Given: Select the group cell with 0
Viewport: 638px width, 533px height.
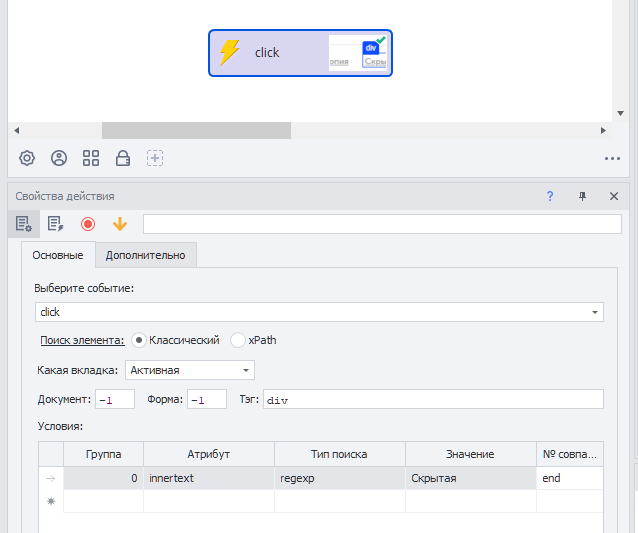Looking at the screenshot, I should [103, 478].
